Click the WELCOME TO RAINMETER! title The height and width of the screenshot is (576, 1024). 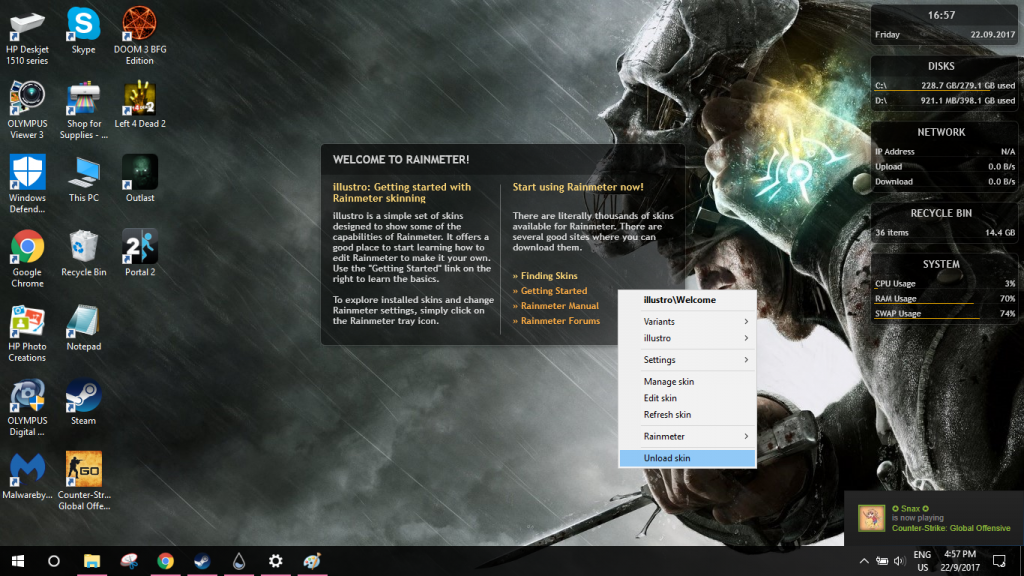click(x=401, y=159)
